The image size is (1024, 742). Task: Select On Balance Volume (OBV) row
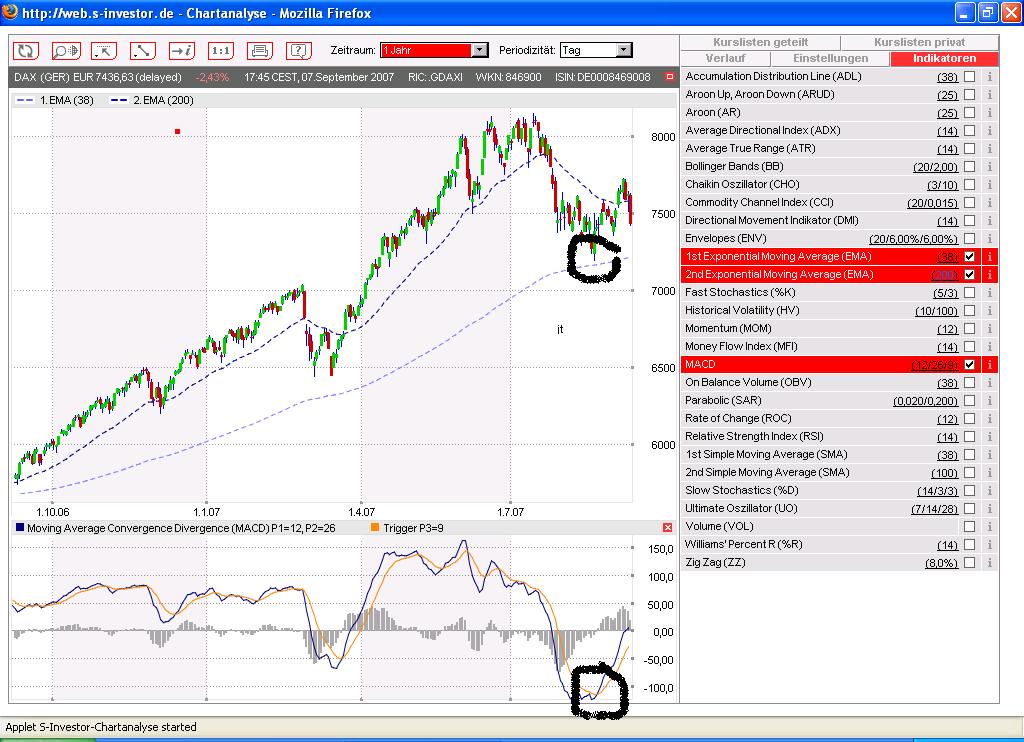[x=839, y=383]
